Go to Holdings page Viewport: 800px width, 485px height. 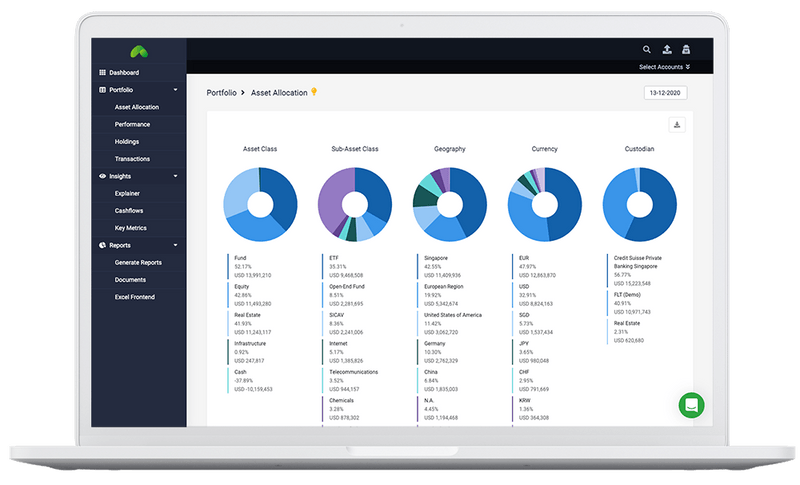(127, 142)
